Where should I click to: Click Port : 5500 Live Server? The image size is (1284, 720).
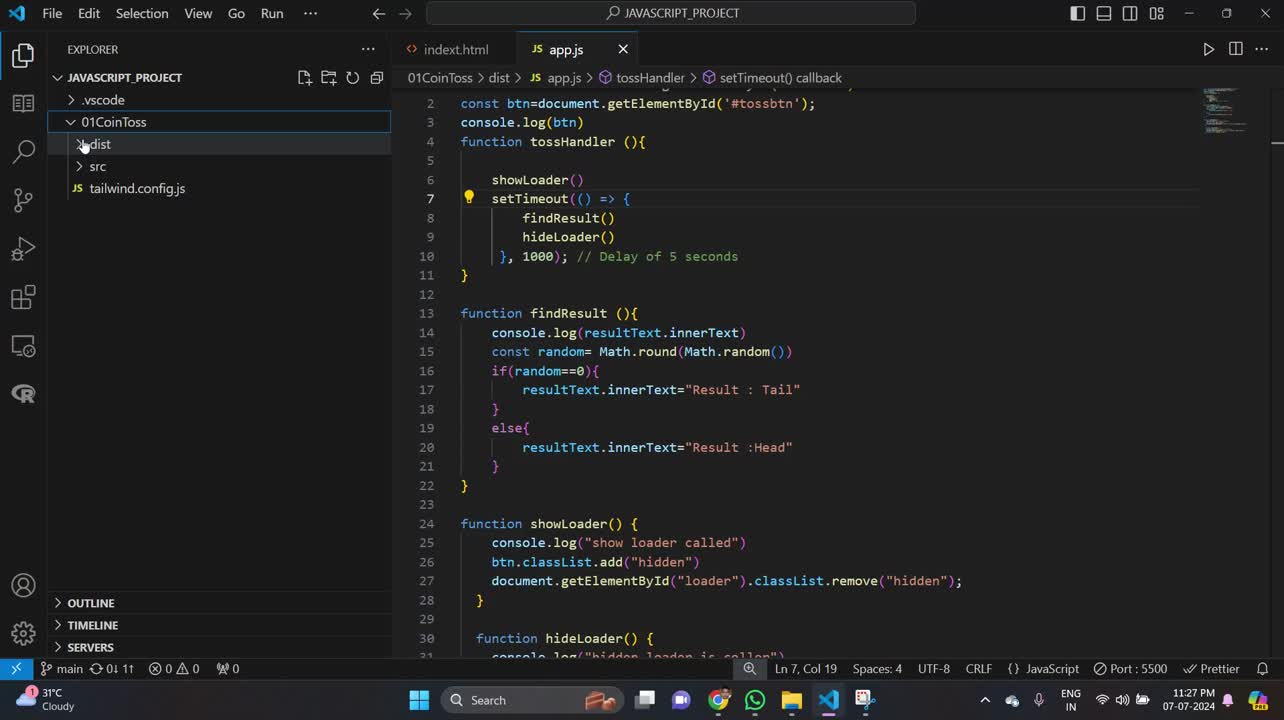[1130, 669]
